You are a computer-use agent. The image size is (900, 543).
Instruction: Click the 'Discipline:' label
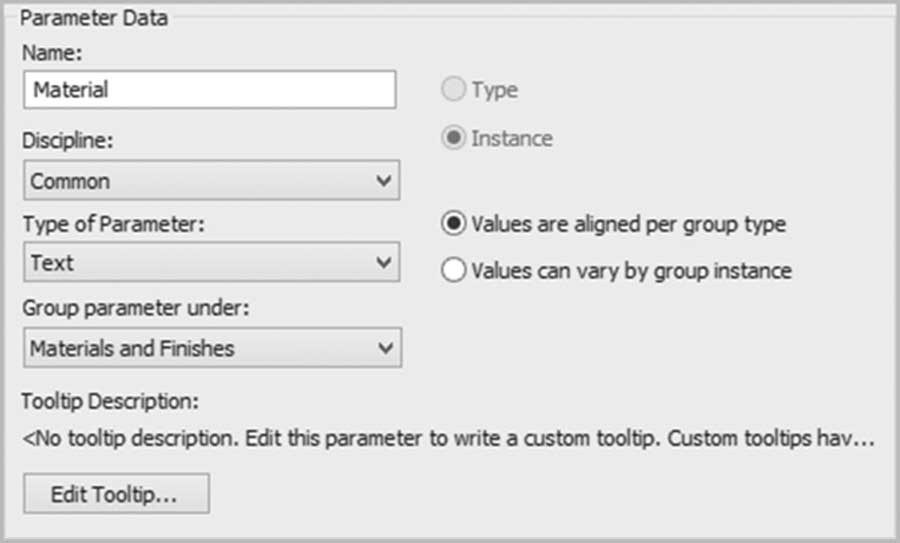[68, 140]
